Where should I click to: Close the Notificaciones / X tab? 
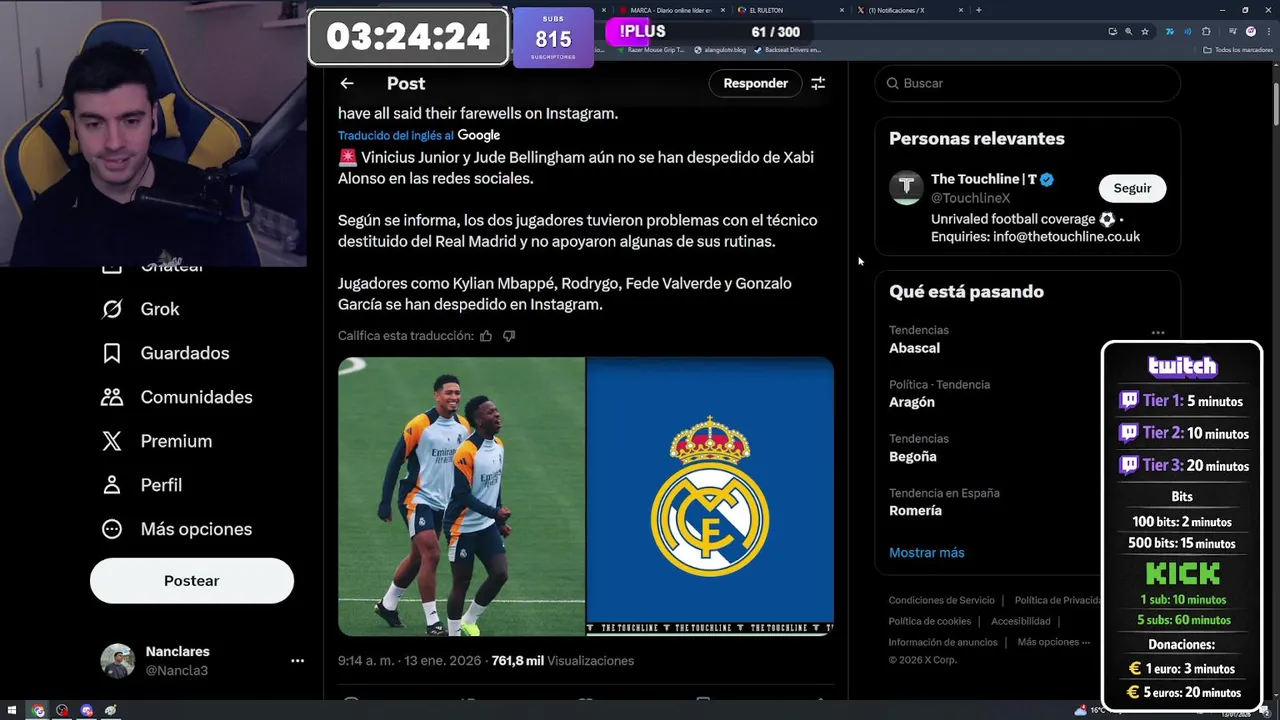(x=961, y=10)
